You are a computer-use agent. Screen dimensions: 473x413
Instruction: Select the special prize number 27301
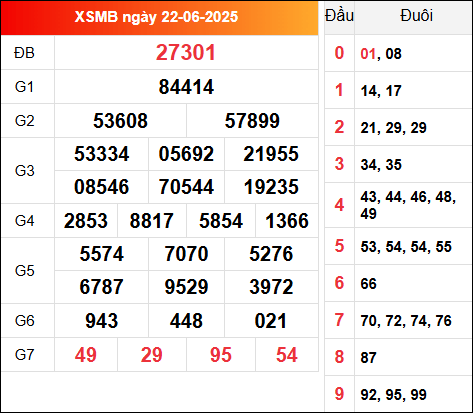click(x=186, y=53)
